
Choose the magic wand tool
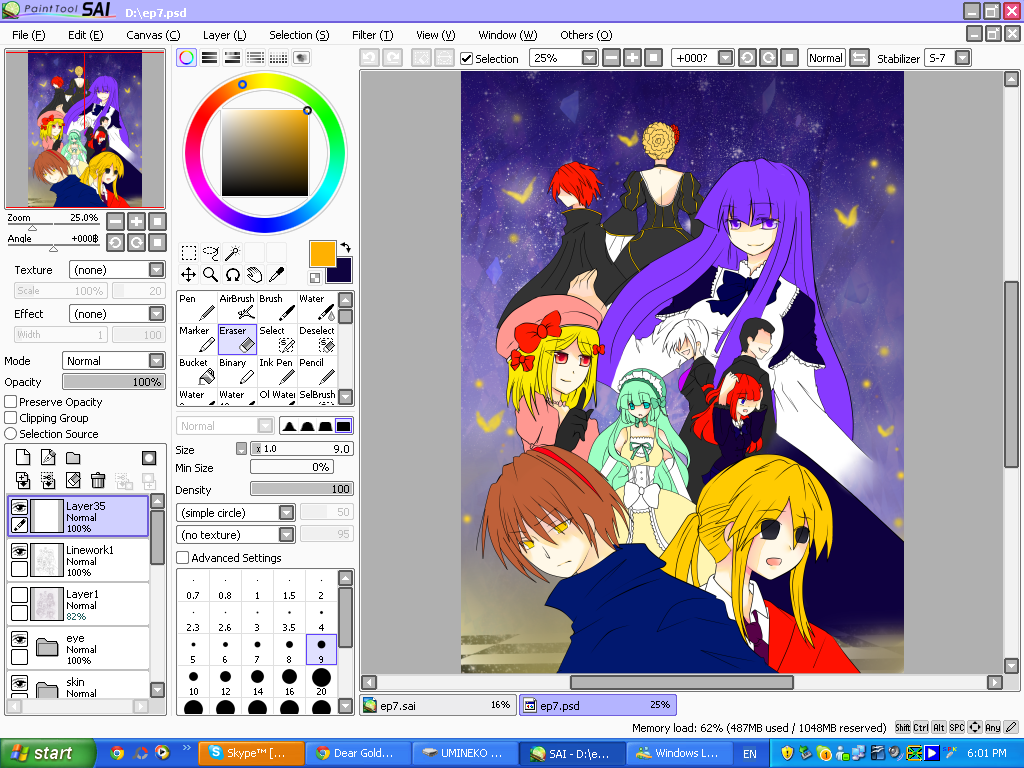(x=232, y=253)
